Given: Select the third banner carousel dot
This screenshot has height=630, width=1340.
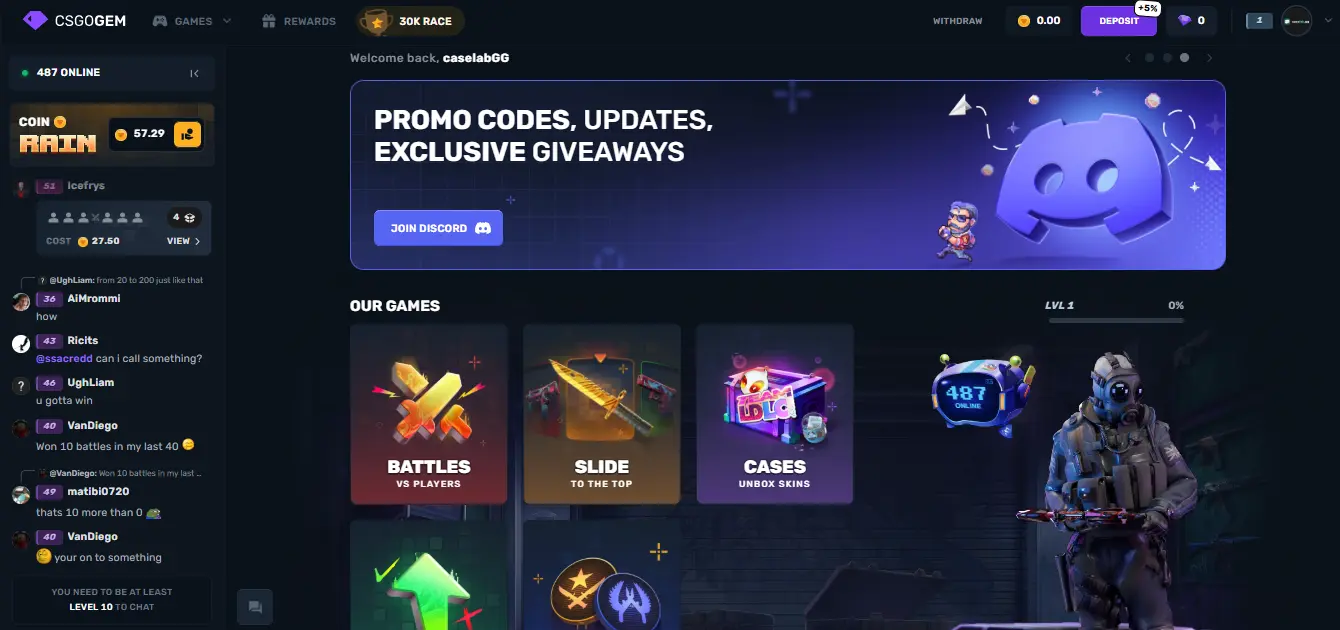Looking at the screenshot, I should [x=1184, y=58].
